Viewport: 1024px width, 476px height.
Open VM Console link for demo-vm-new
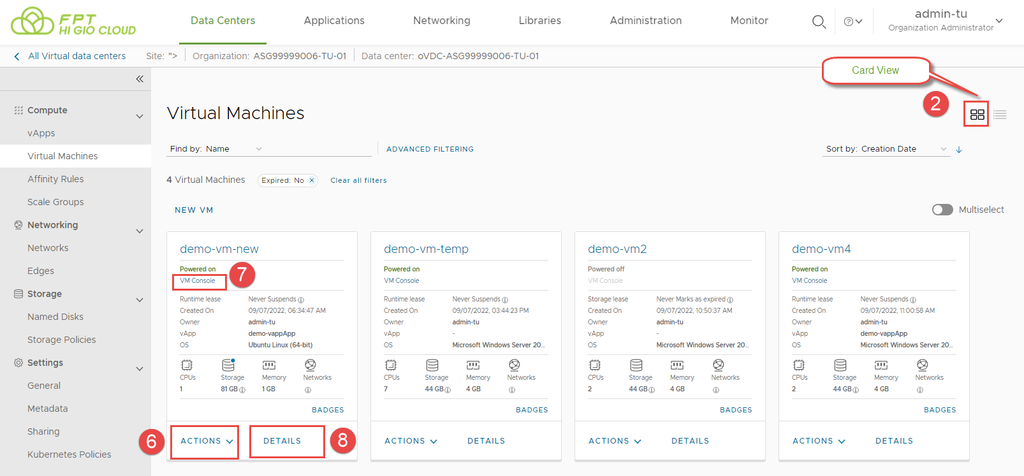coord(197,281)
